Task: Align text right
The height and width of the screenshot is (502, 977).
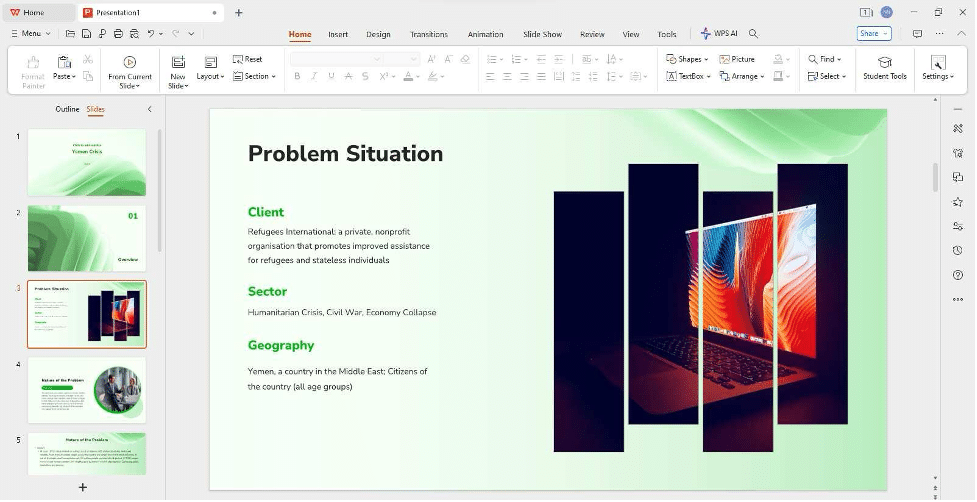Action: (525, 76)
